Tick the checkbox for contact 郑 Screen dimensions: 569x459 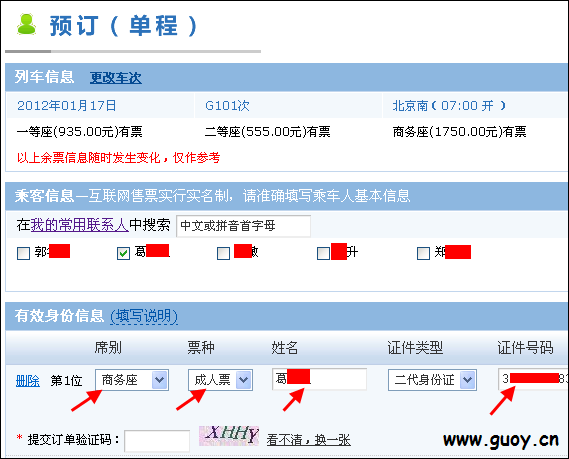(423, 253)
